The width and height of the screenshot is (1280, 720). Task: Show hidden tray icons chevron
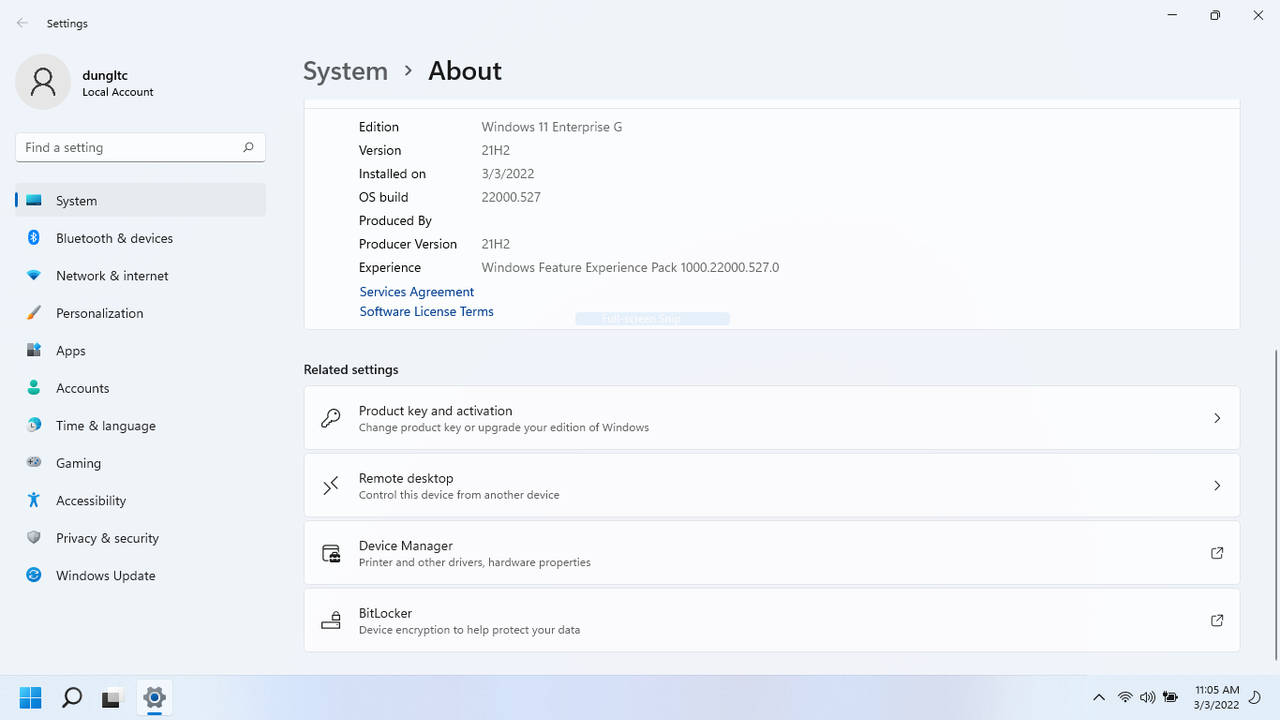(x=1099, y=697)
